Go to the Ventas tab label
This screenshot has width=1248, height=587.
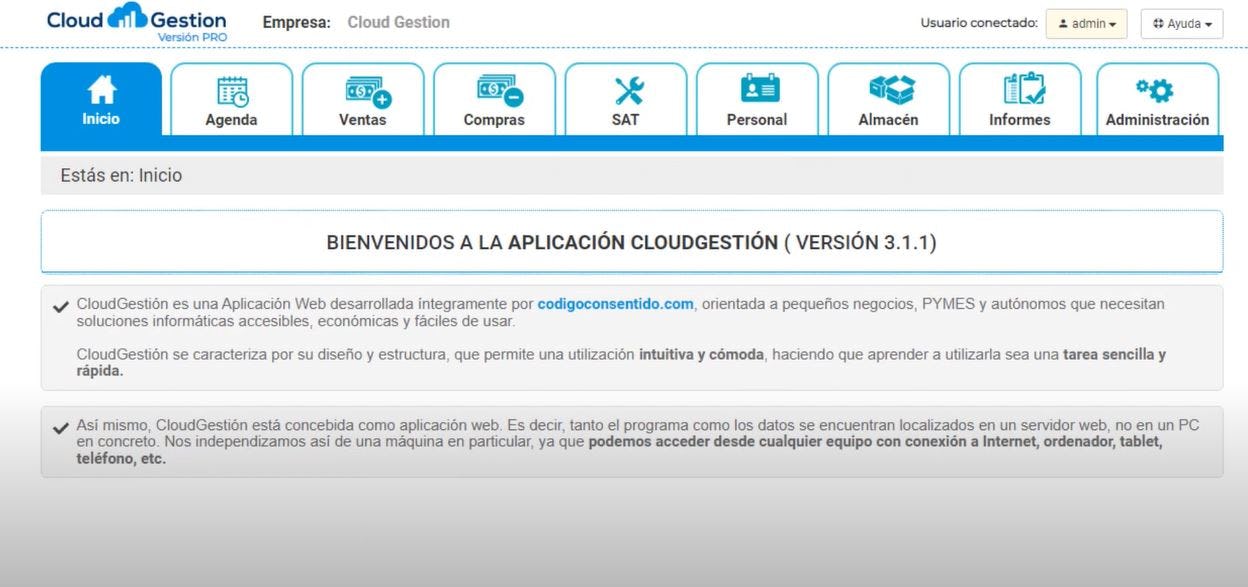tap(362, 120)
